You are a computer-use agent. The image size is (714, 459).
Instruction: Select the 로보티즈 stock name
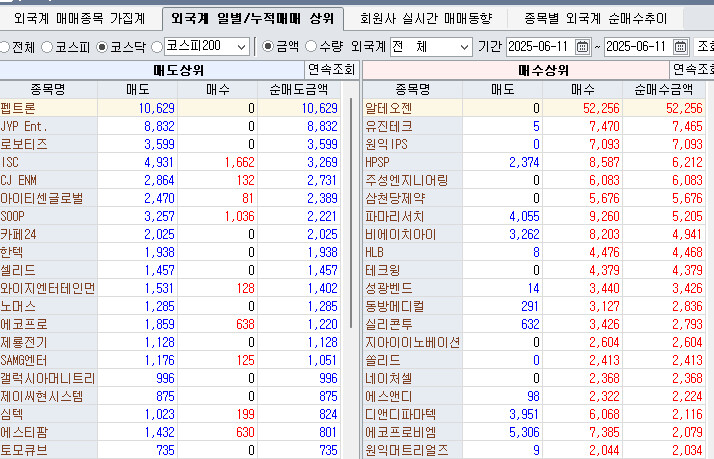pyautogui.click(x=24, y=144)
